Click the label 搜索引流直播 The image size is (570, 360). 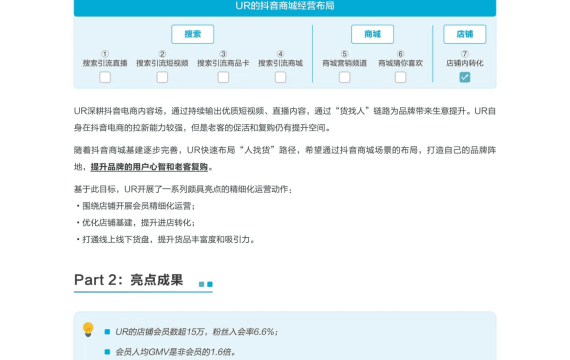[x=105, y=63]
